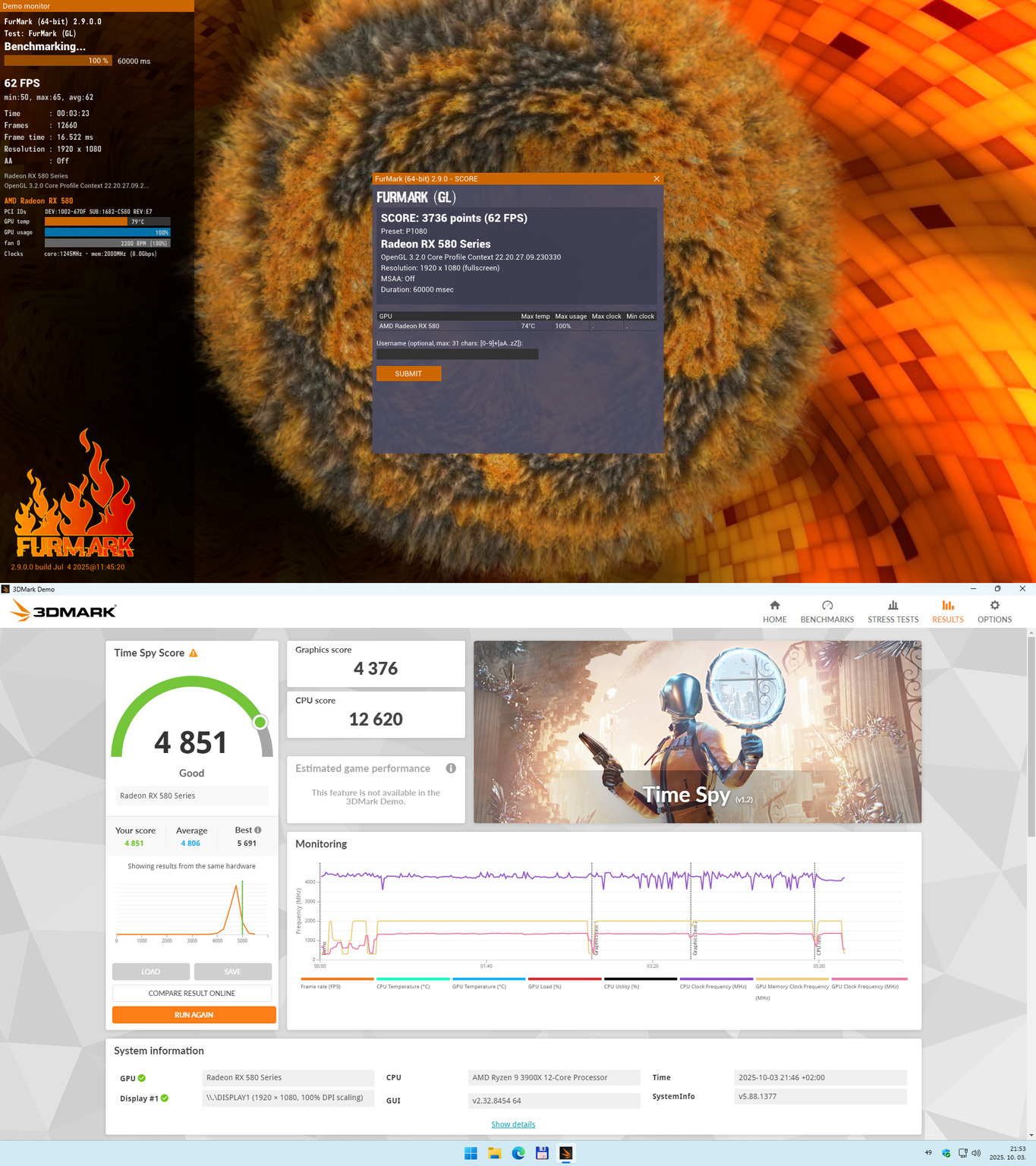Viewport: 1036px width, 1166px height.
Task: Click the 3DMark vertical scrollbar
Action: click(x=1031, y=736)
